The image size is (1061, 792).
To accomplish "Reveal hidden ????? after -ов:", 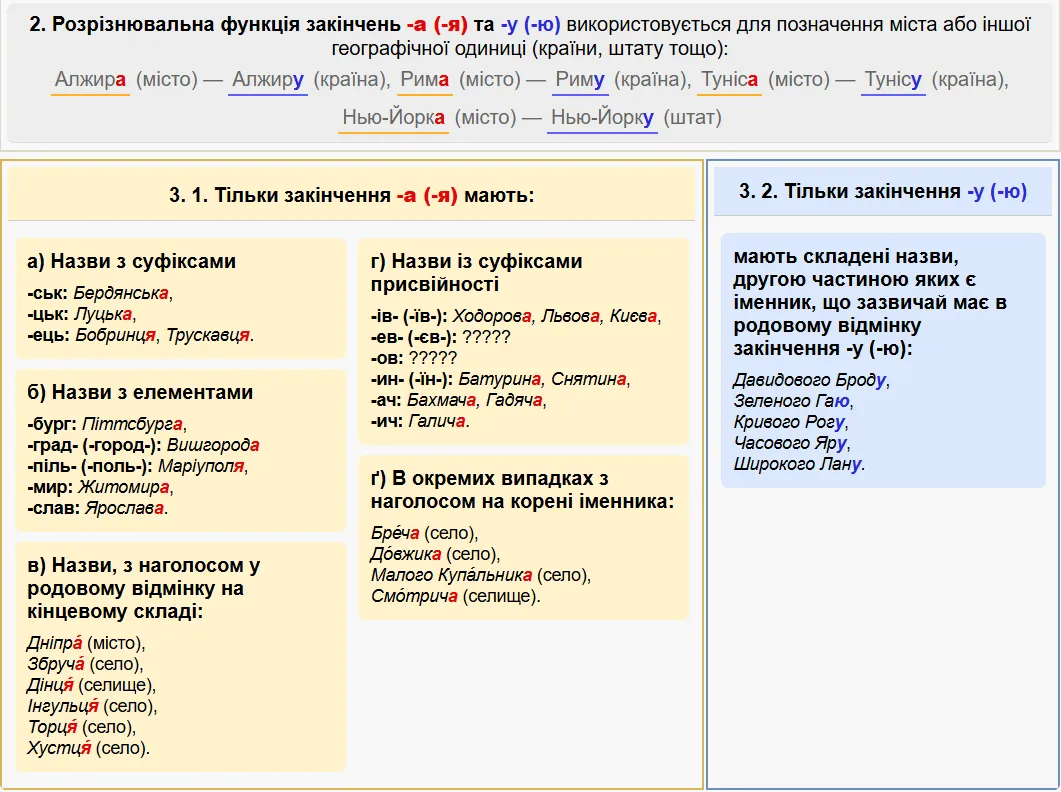I will pyautogui.click(x=433, y=358).
